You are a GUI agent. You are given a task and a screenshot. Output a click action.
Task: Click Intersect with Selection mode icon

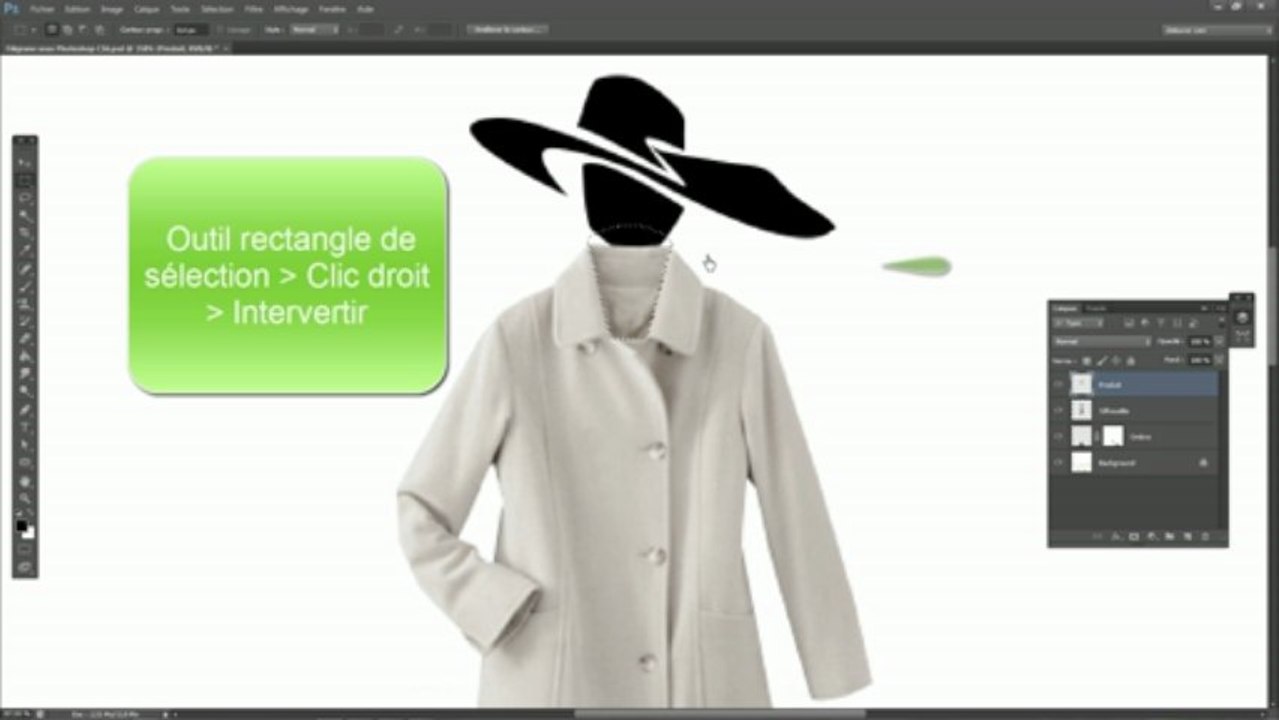99,30
